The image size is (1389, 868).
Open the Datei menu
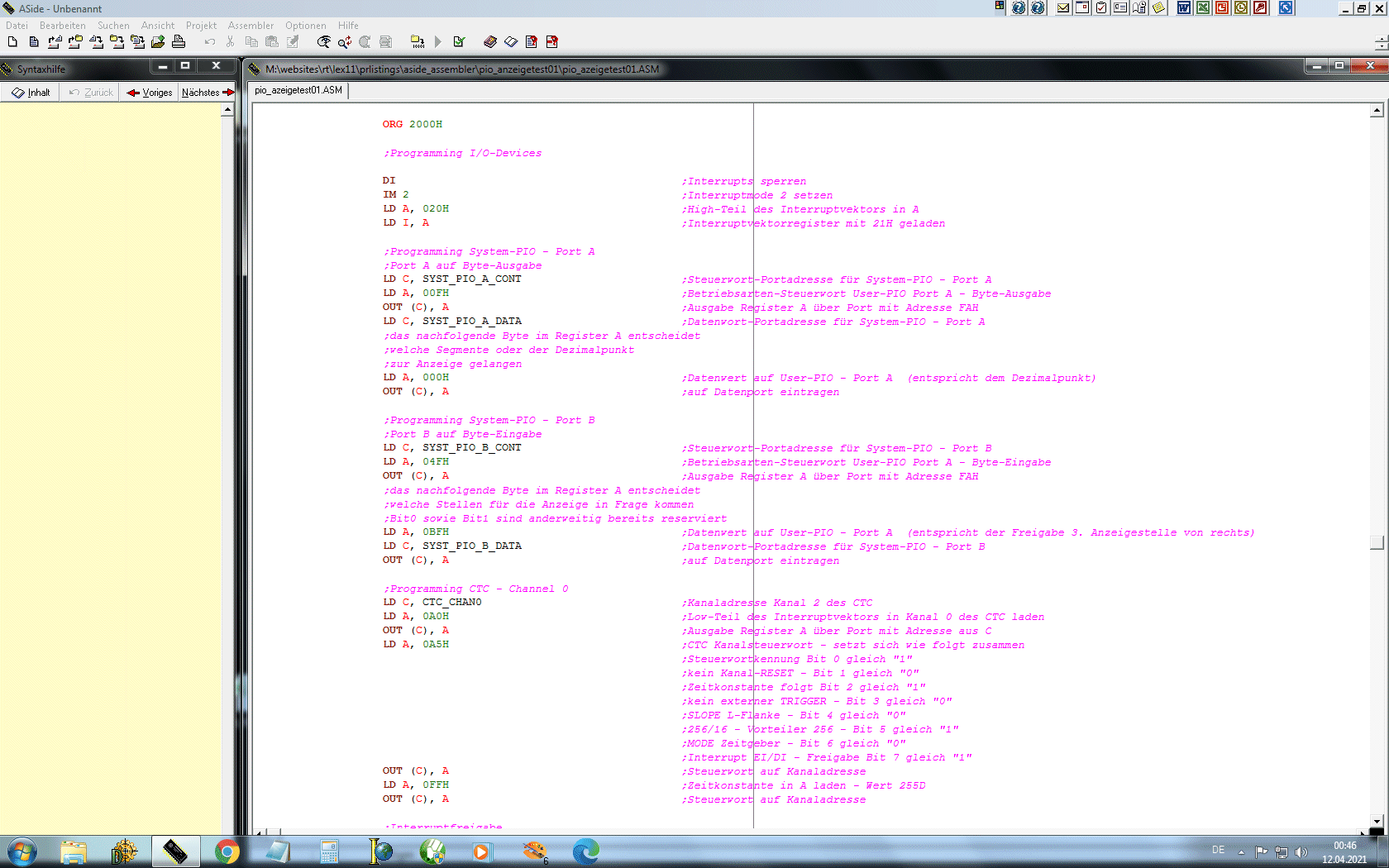(17, 26)
